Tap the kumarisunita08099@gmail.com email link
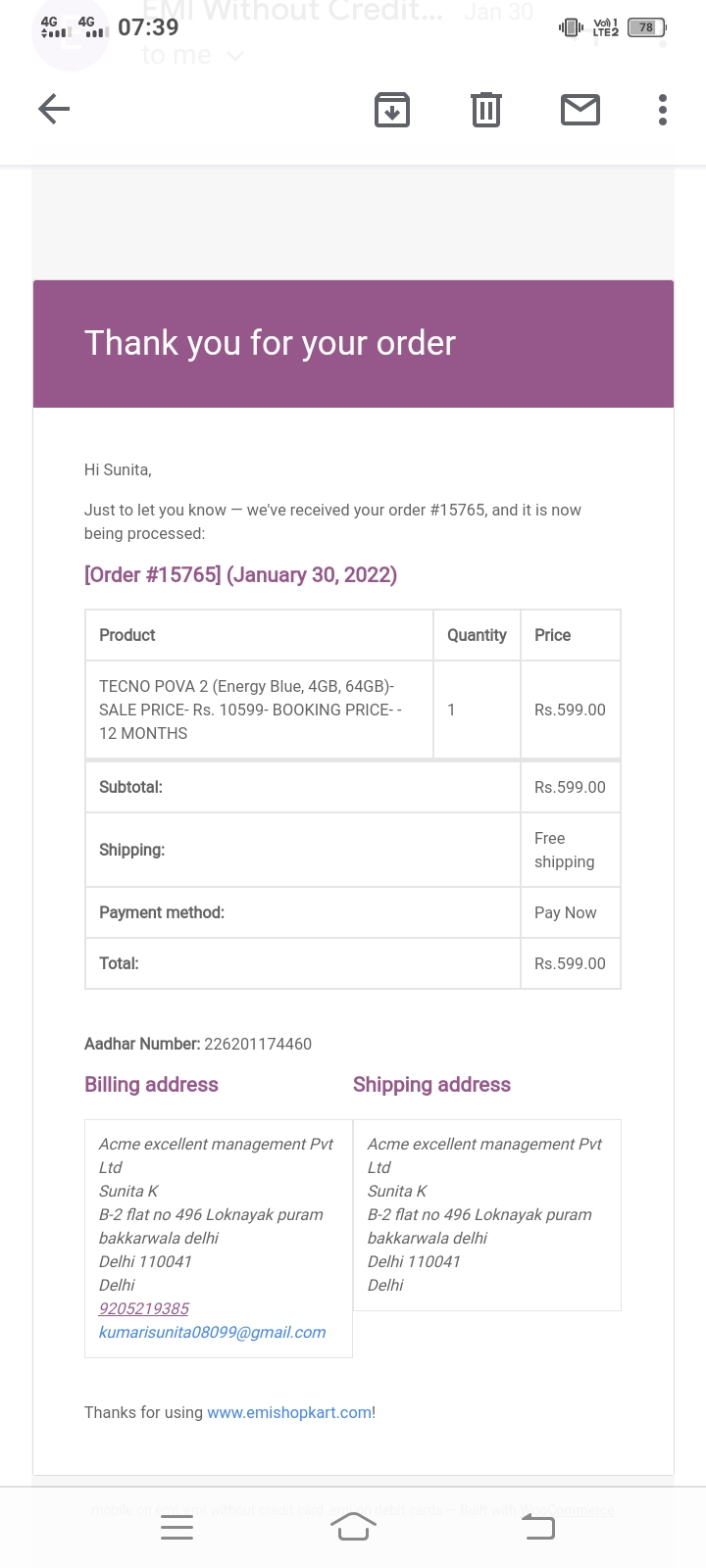706x1568 pixels. [x=212, y=1332]
